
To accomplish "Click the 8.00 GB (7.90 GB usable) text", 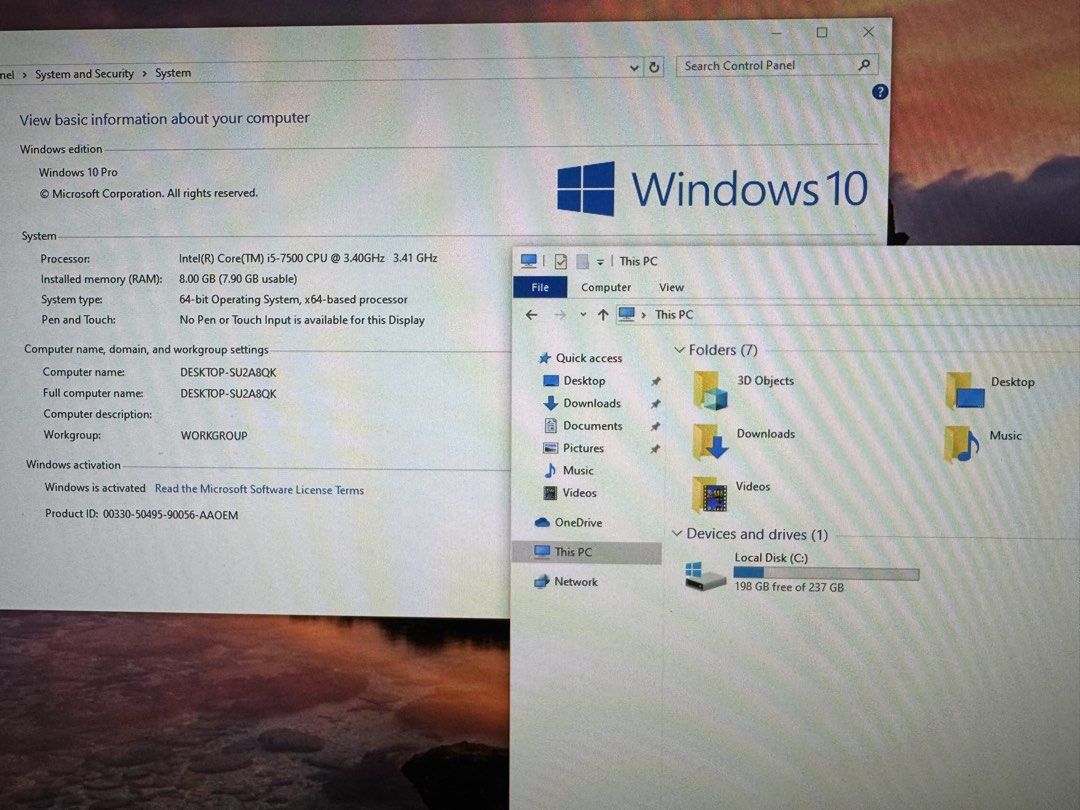I will click(238, 279).
